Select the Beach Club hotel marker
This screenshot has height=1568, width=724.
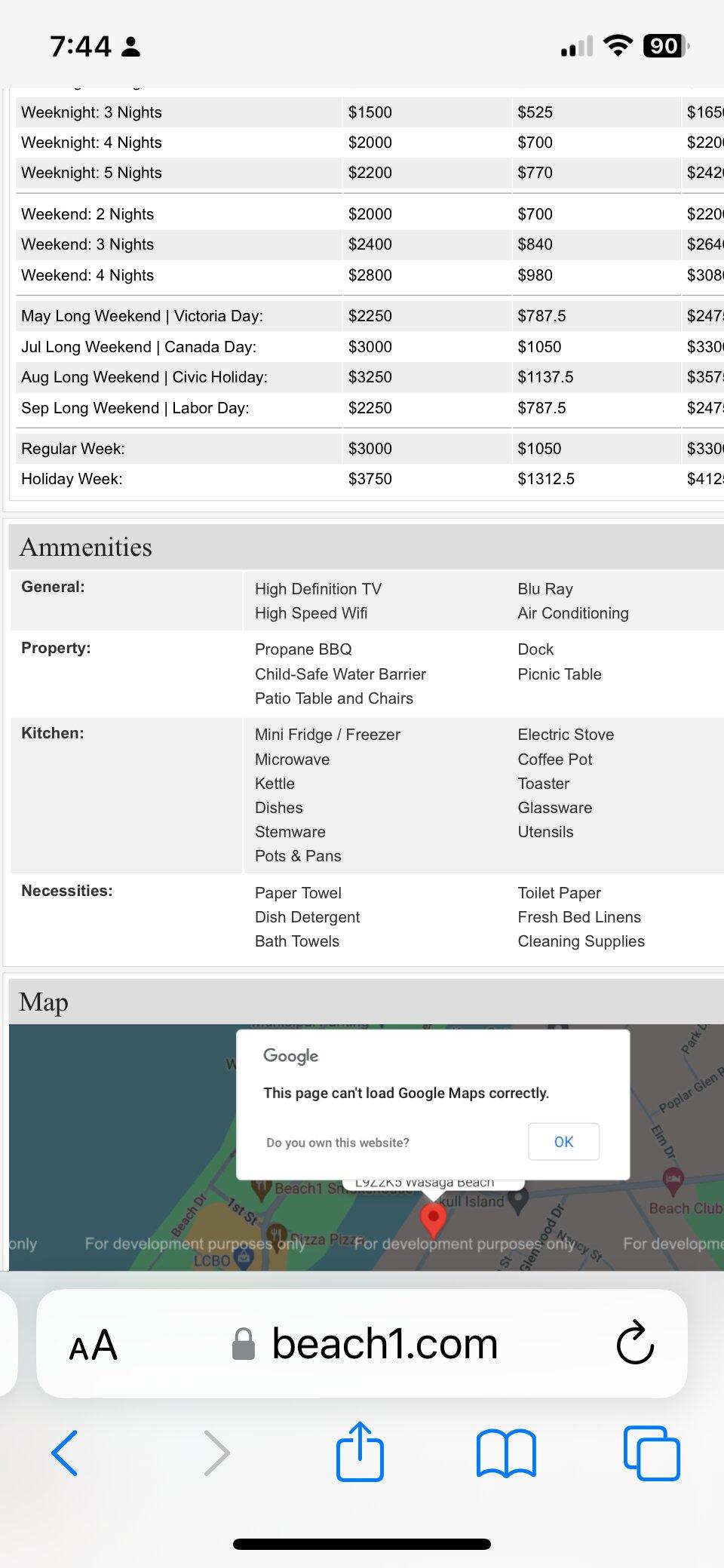coord(673,1178)
